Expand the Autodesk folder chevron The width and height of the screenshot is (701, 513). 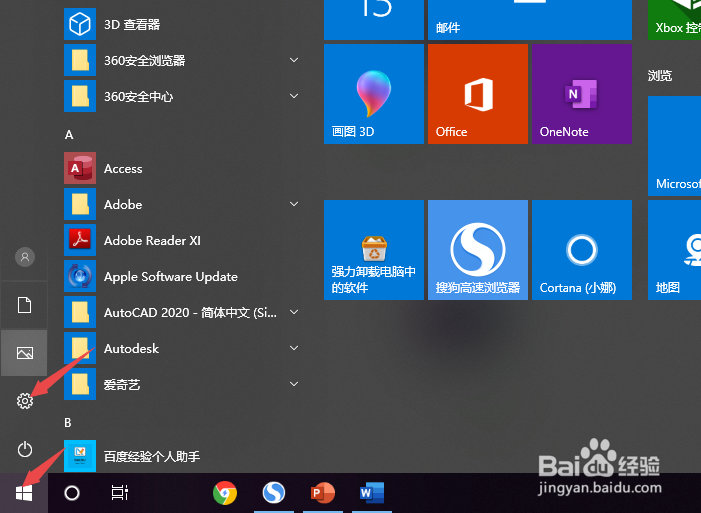pyautogui.click(x=294, y=348)
